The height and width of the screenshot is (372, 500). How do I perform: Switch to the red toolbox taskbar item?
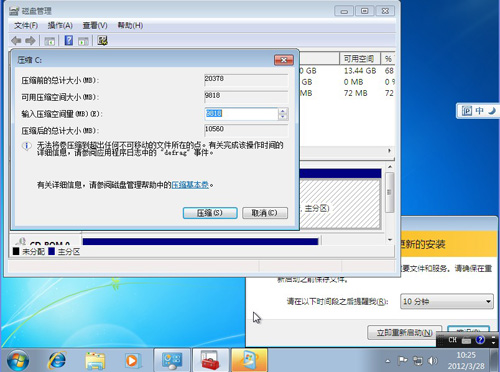tap(210, 360)
